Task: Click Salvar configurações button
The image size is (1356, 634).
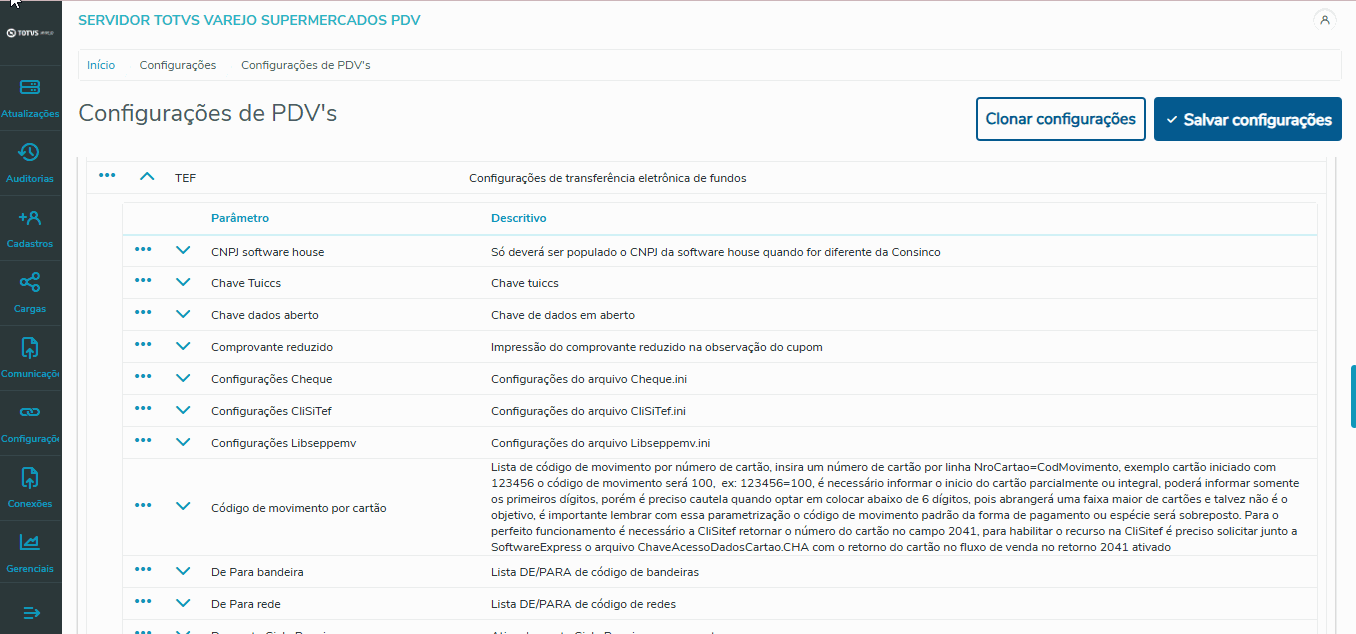Action: coord(1248,119)
